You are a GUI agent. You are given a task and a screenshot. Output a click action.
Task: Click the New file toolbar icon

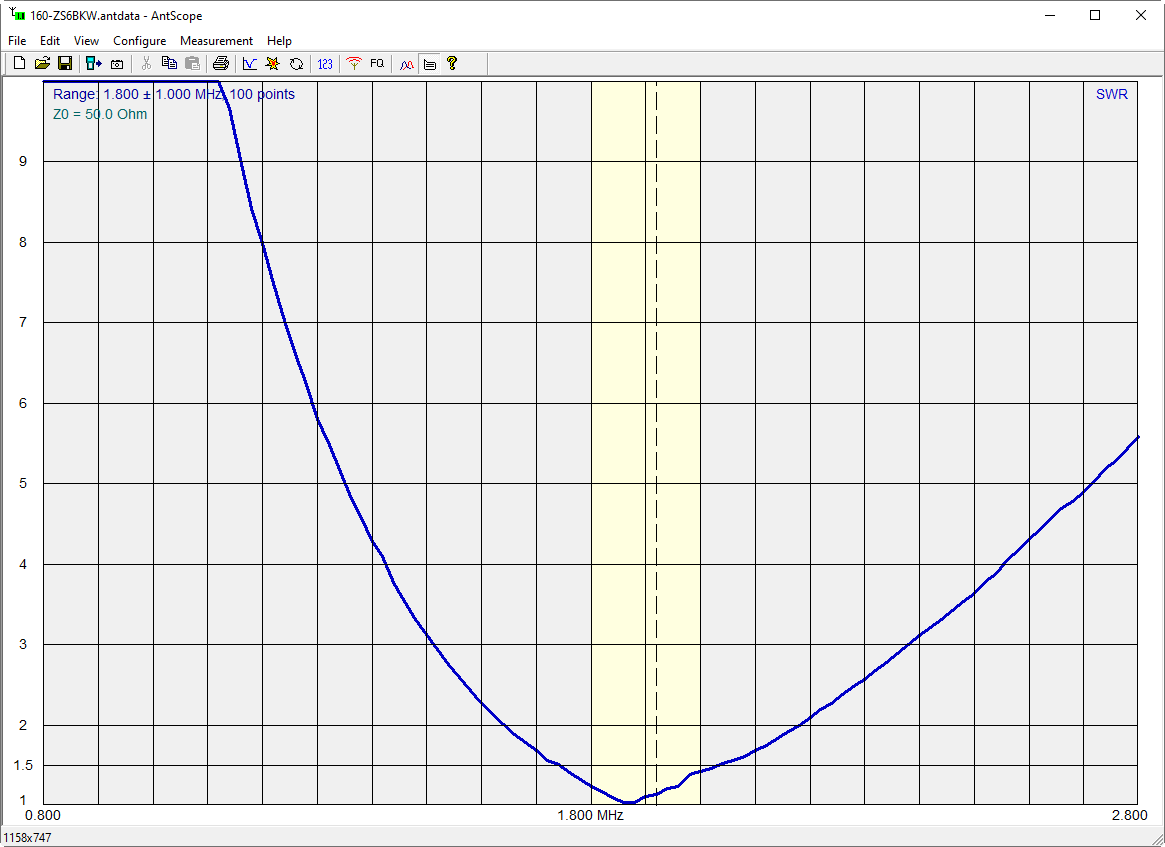pyautogui.click(x=20, y=64)
